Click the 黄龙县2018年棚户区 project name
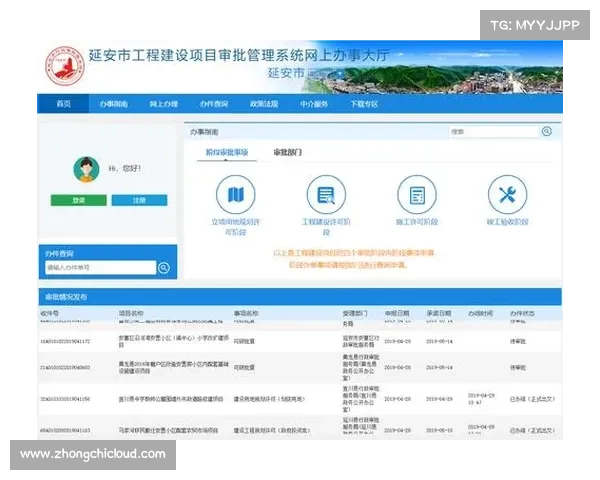This screenshot has height=480, width=600. [x=174, y=367]
